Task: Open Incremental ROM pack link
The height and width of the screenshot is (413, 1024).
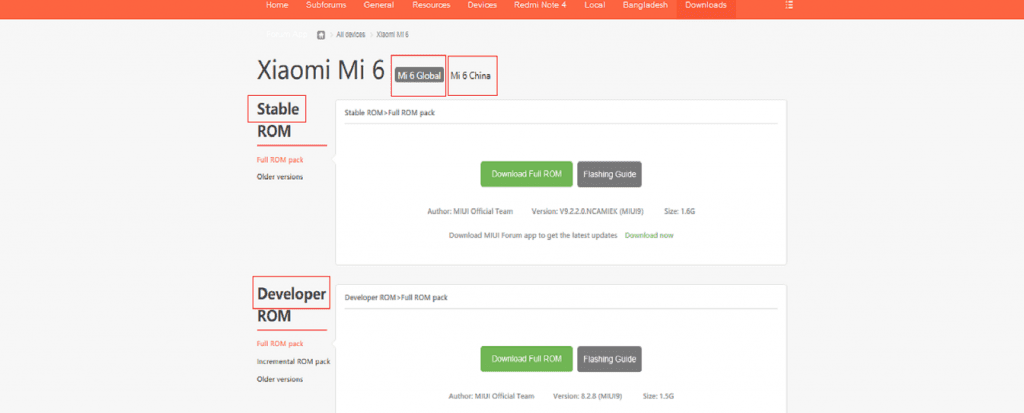Action: coord(293,361)
